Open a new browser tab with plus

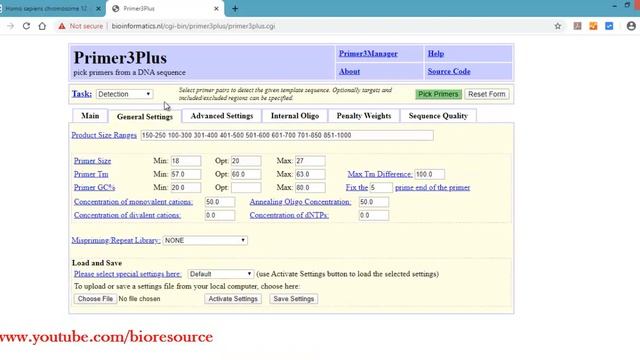(x=235, y=9)
